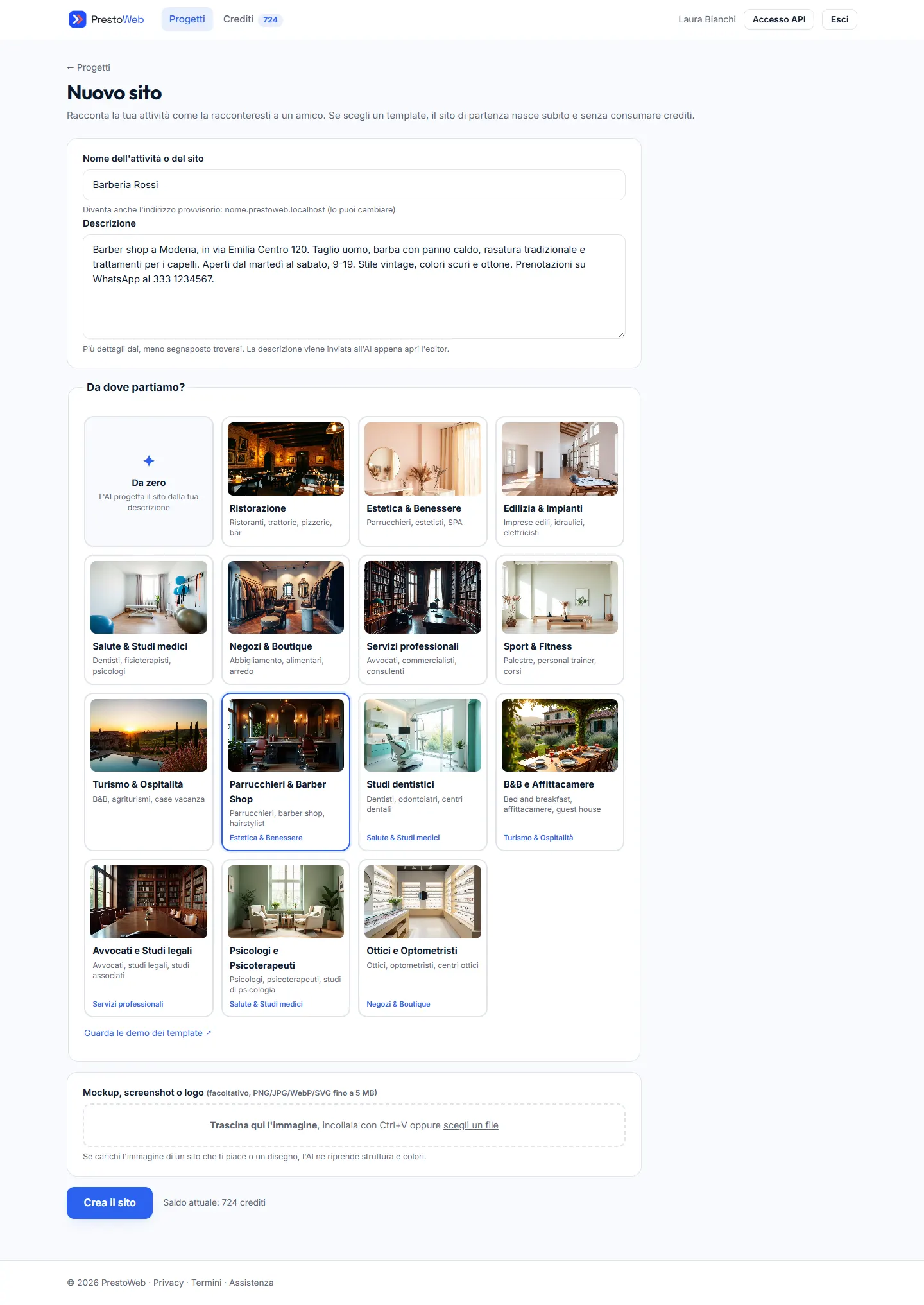The image size is (924, 1305).
Task: Open the Progetti navigation tab
Action: pos(187,19)
